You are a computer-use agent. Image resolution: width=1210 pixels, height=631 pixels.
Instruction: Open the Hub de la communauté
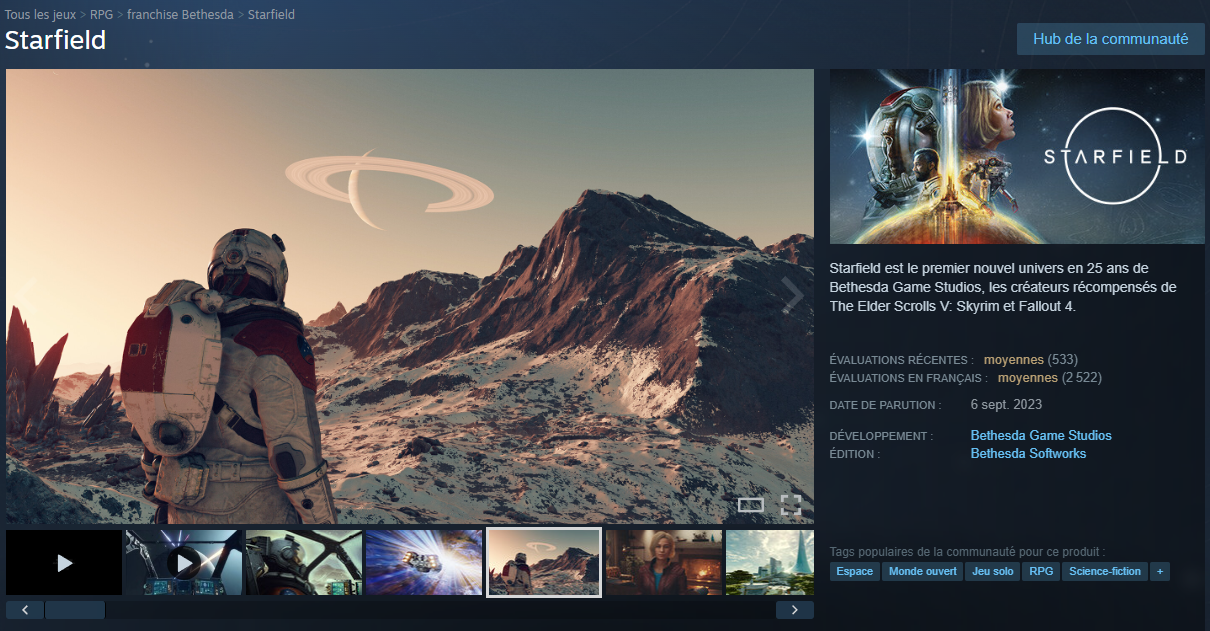tap(1110, 39)
